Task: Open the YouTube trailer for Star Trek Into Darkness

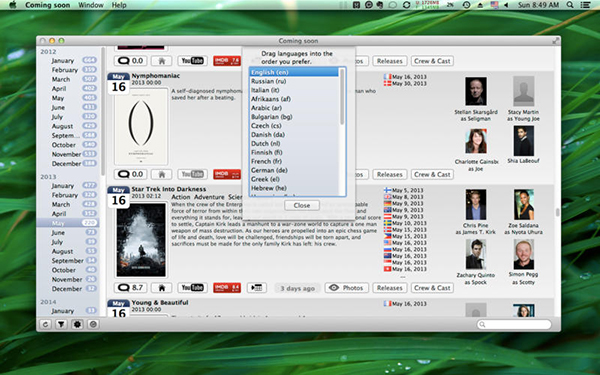Action: tap(192, 288)
